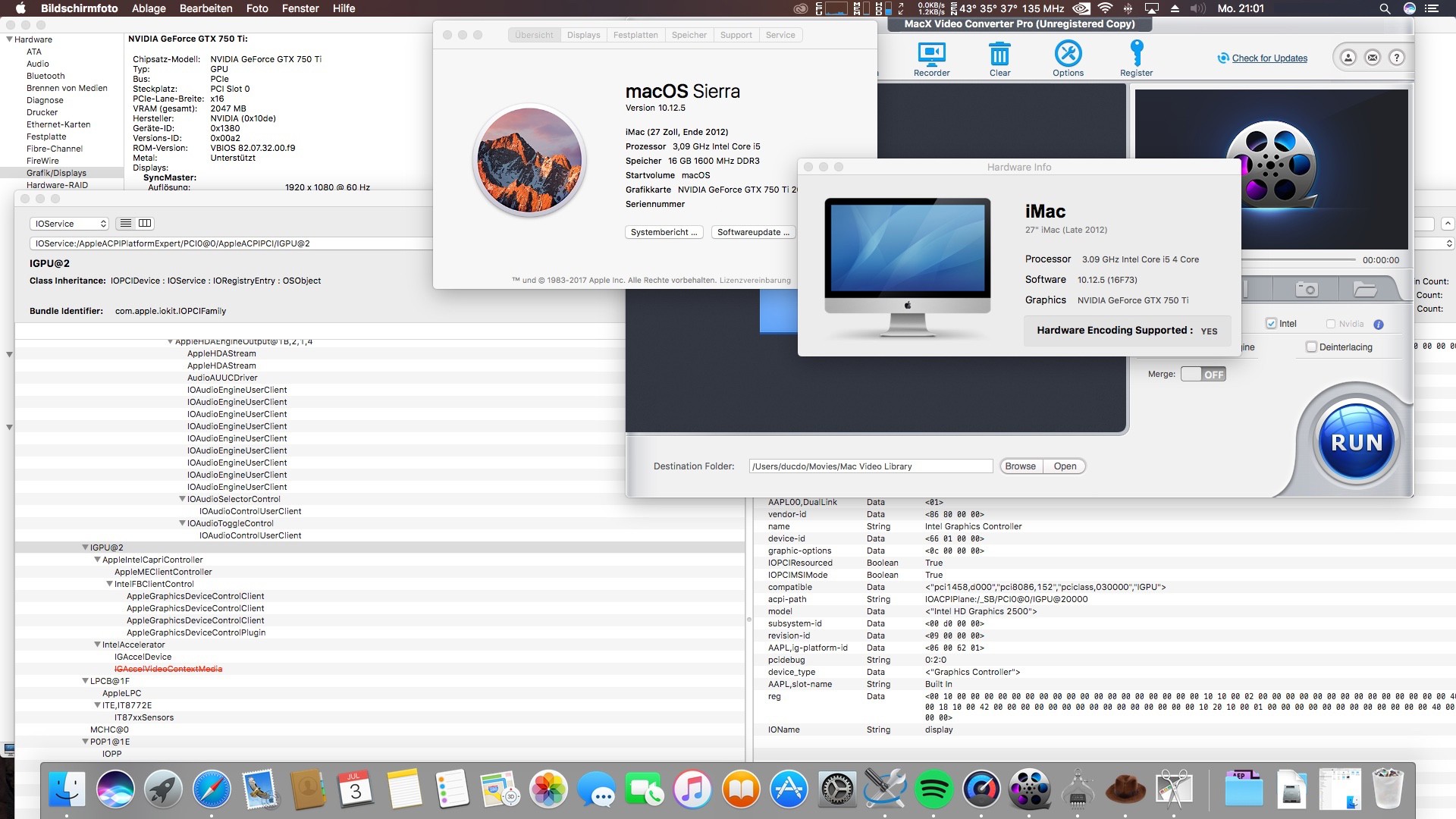Click the snapshot camera icon
The height and width of the screenshot is (819, 1456).
click(x=1306, y=289)
